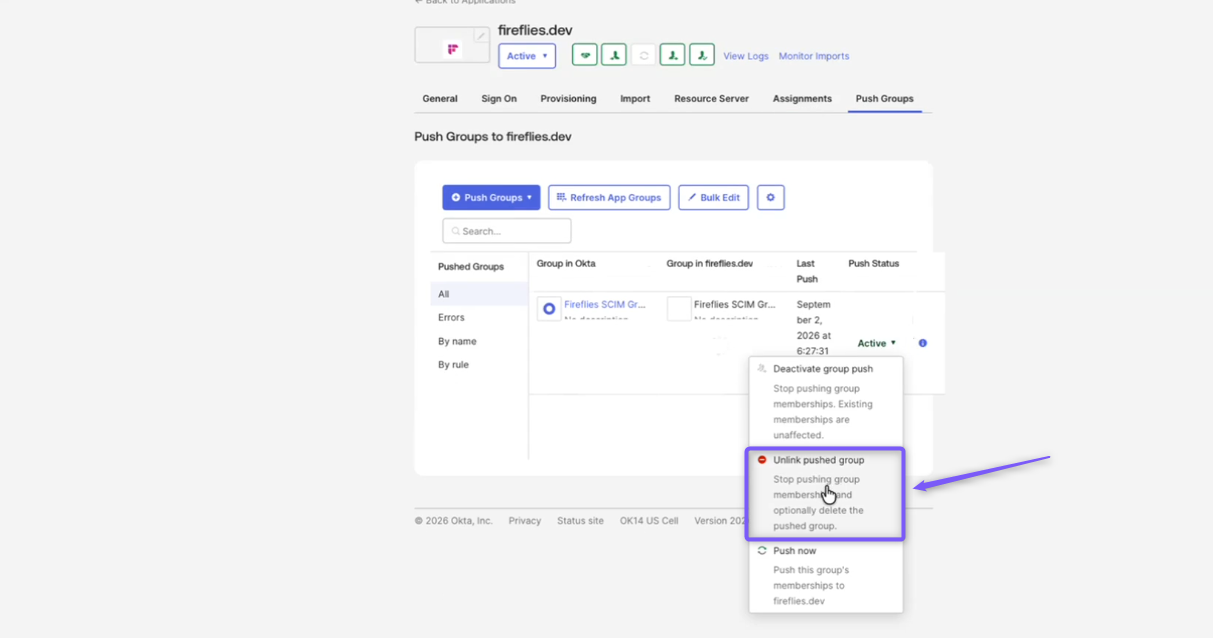Click the Pushed Groups sidebar heading
This screenshot has width=1213, height=638.
click(x=471, y=267)
